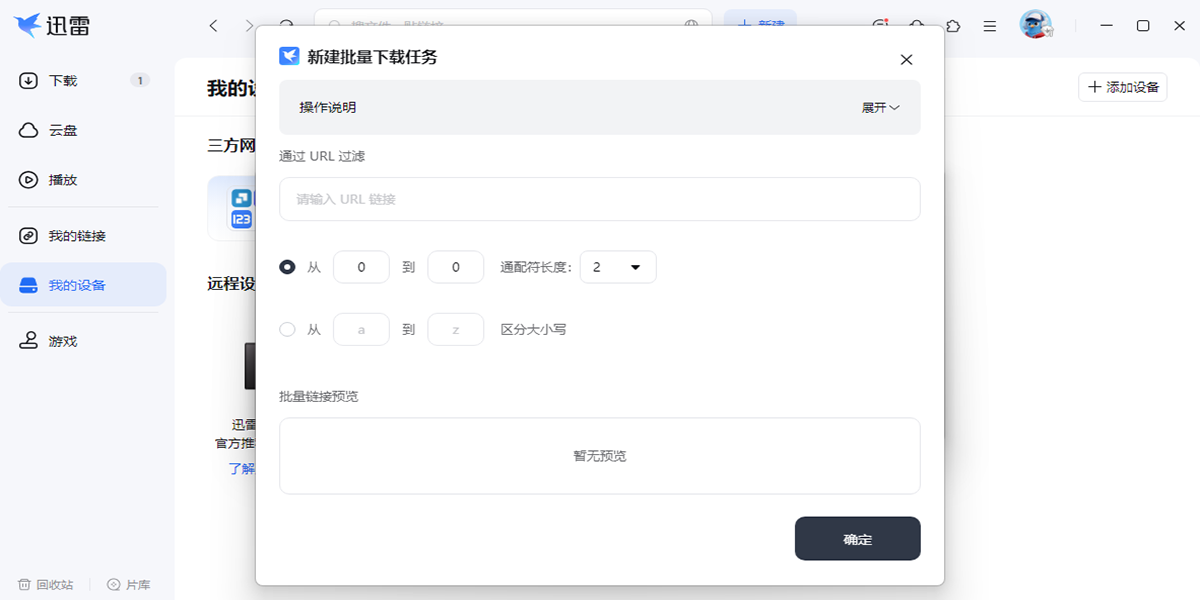Click the download count badge showing 1
The height and width of the screenshot is (600, 1200).
pyautogui.click(x=140, y=80)
